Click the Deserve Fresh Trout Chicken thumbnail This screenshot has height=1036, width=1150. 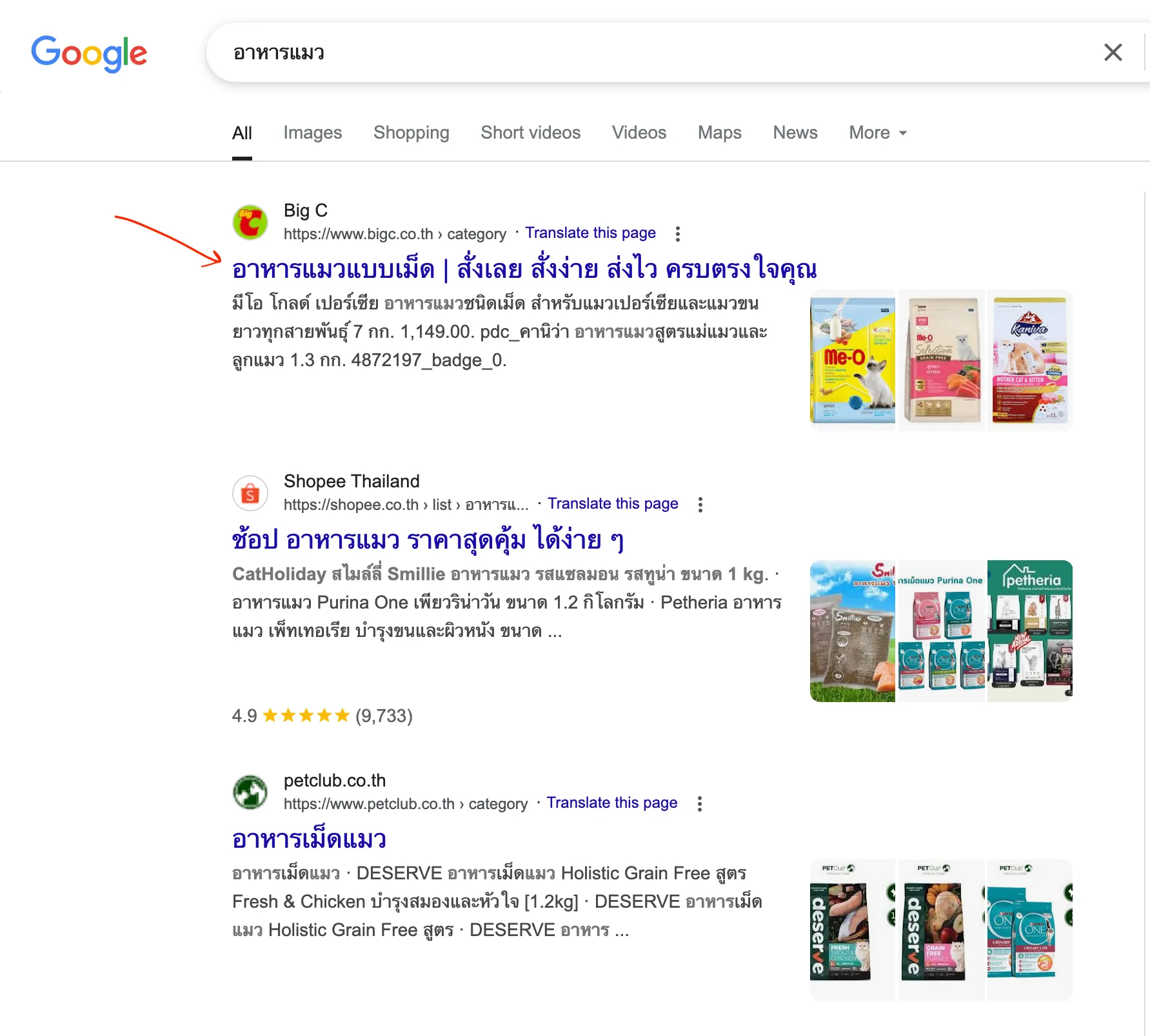[853, 930]
